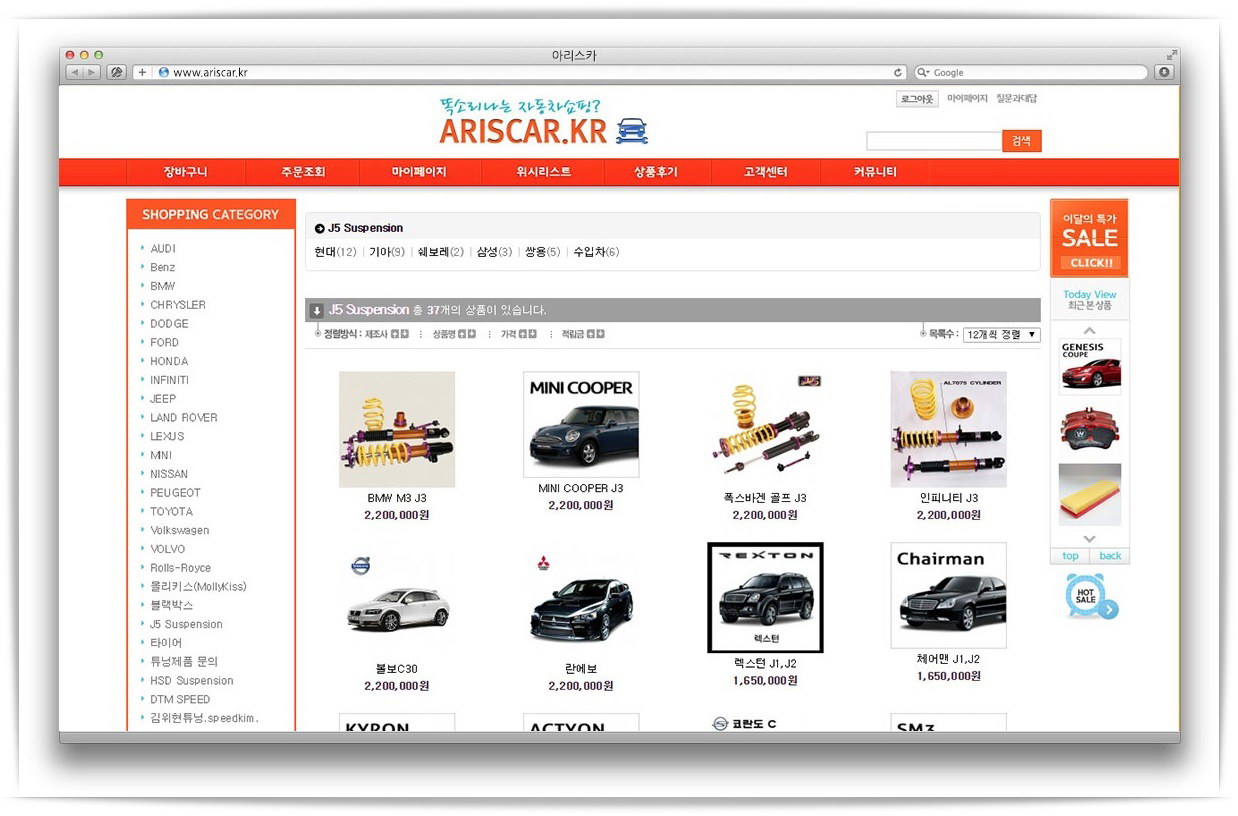Open the MINI COOPER J3 product image
1238x816 pixels.
581,425
